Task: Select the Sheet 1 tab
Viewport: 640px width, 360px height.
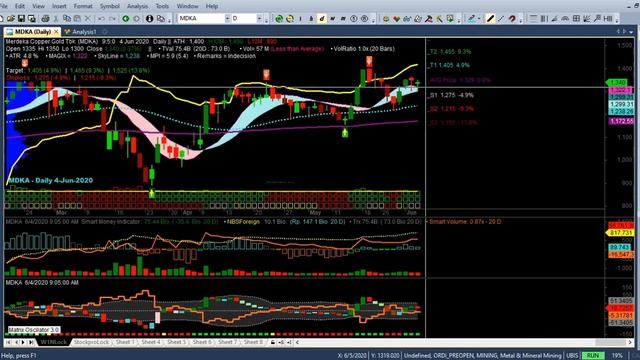Action: click(124, 342)
